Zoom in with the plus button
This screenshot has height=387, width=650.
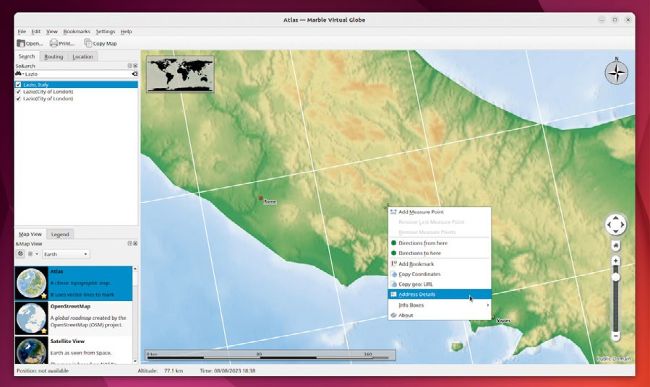coord(616,261)
